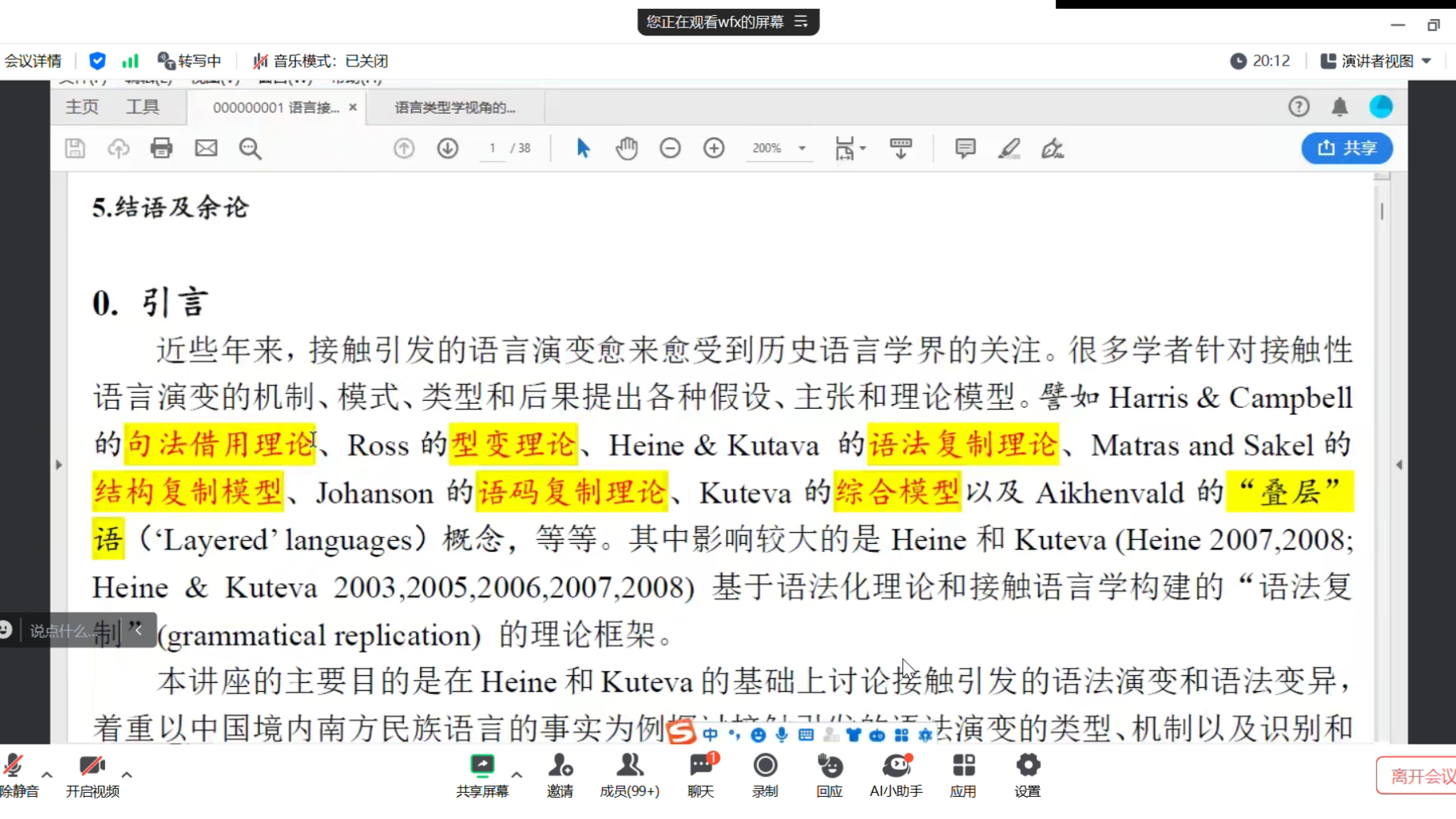Open the user account avatar

(1381, 107)
